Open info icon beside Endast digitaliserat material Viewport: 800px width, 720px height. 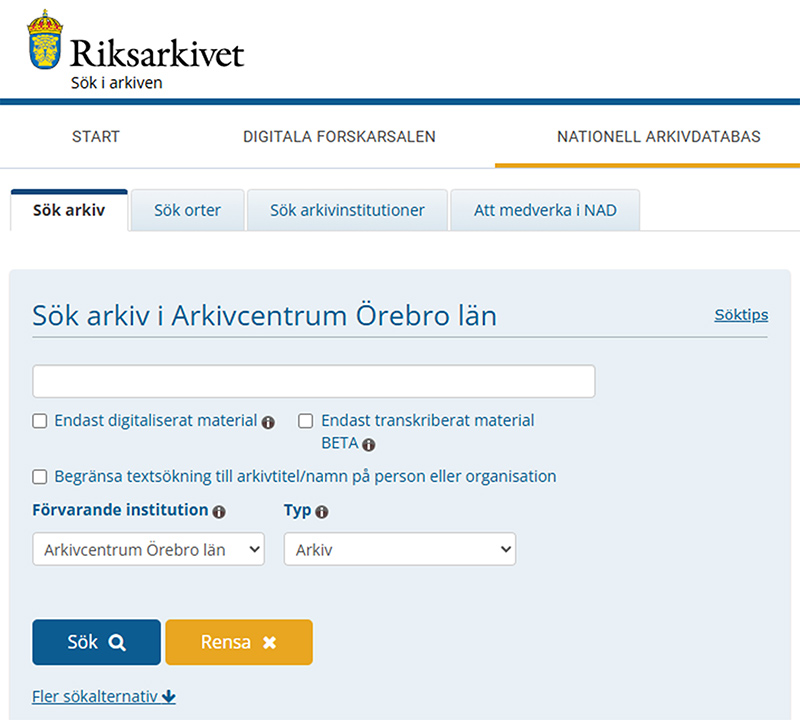(x=268, y=423)
